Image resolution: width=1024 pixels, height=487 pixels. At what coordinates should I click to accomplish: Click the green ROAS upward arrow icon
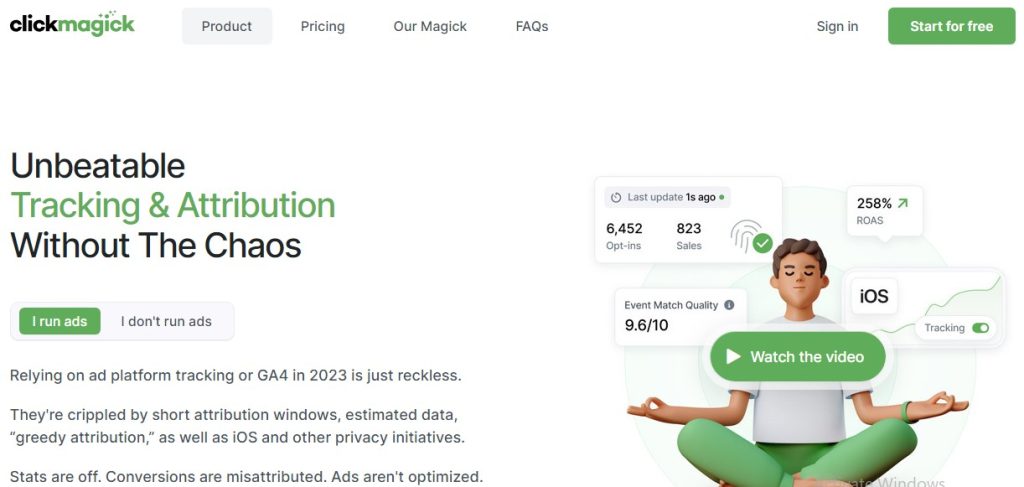[x=903, y=203]
